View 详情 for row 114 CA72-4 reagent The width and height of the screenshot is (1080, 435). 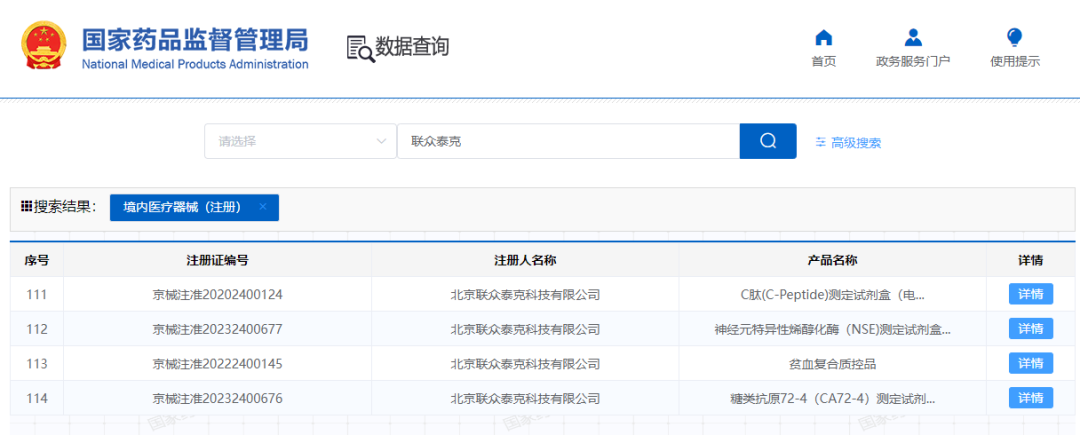tap(1030, 398)
